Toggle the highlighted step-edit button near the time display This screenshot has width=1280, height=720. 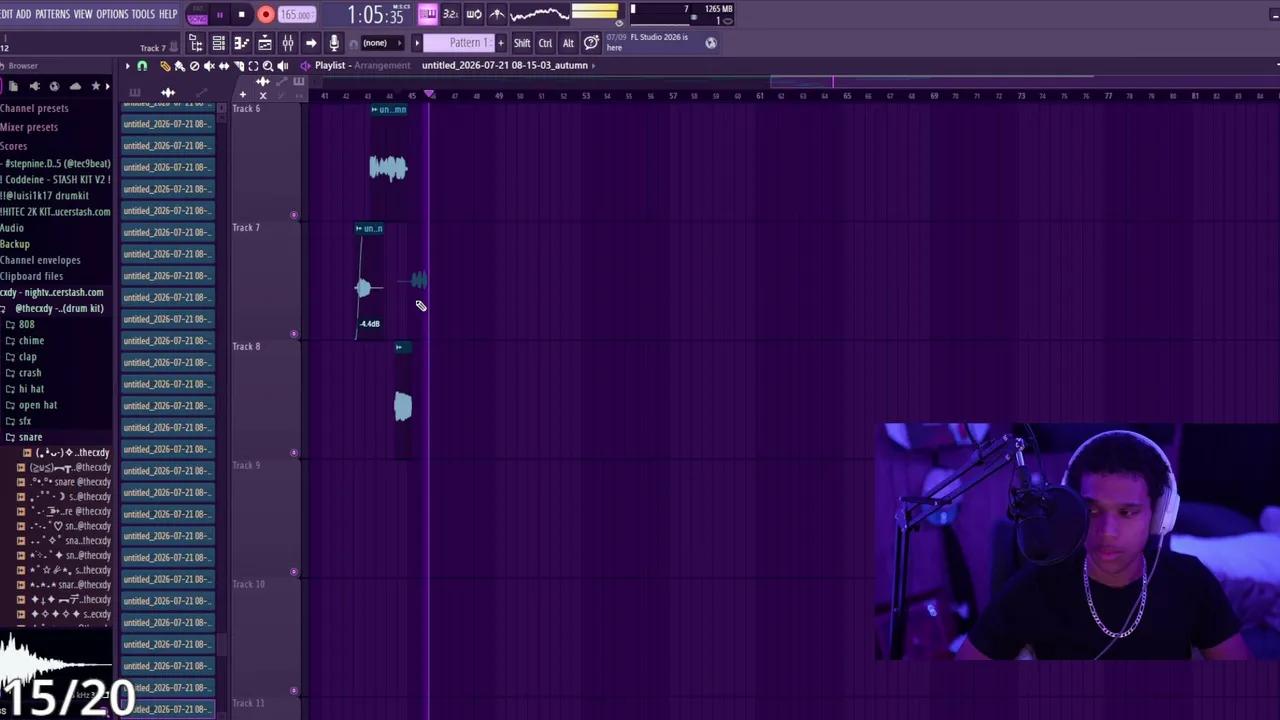click(x=428, y=14)
